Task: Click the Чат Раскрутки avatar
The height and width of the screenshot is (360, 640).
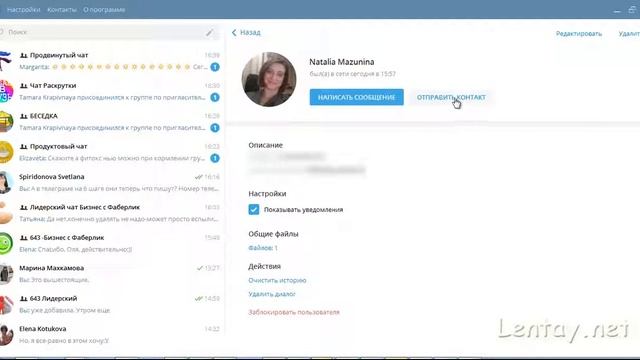Action: click(6, 91)
